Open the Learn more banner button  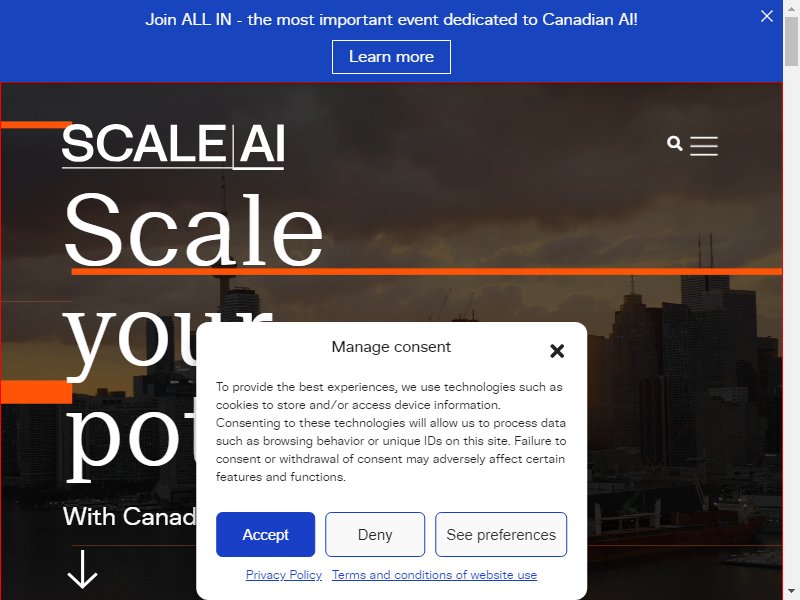click(x=391, y=57)
